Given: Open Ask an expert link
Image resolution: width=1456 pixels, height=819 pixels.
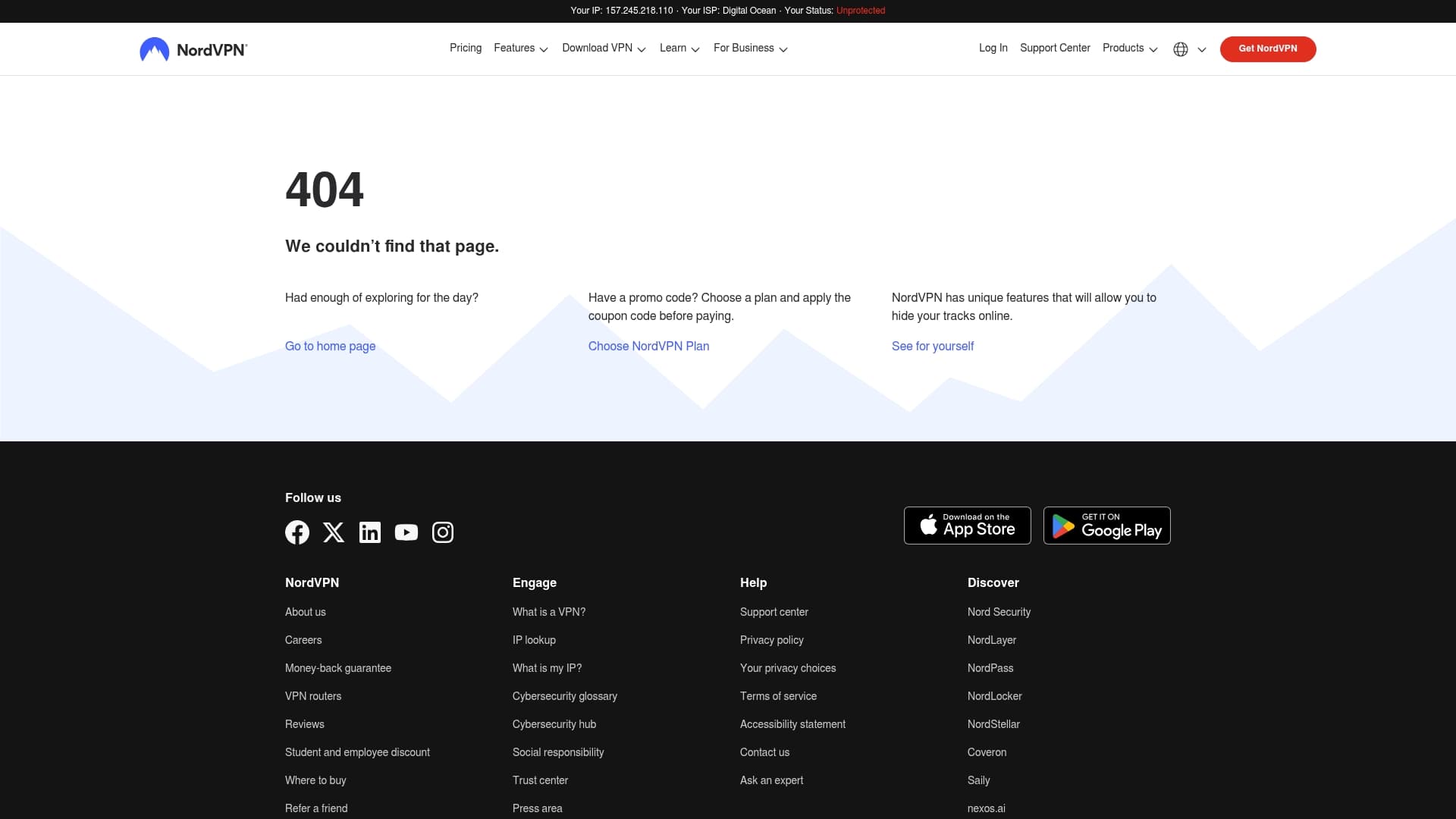Looking at the screenshot, I should tap(771, 780).
